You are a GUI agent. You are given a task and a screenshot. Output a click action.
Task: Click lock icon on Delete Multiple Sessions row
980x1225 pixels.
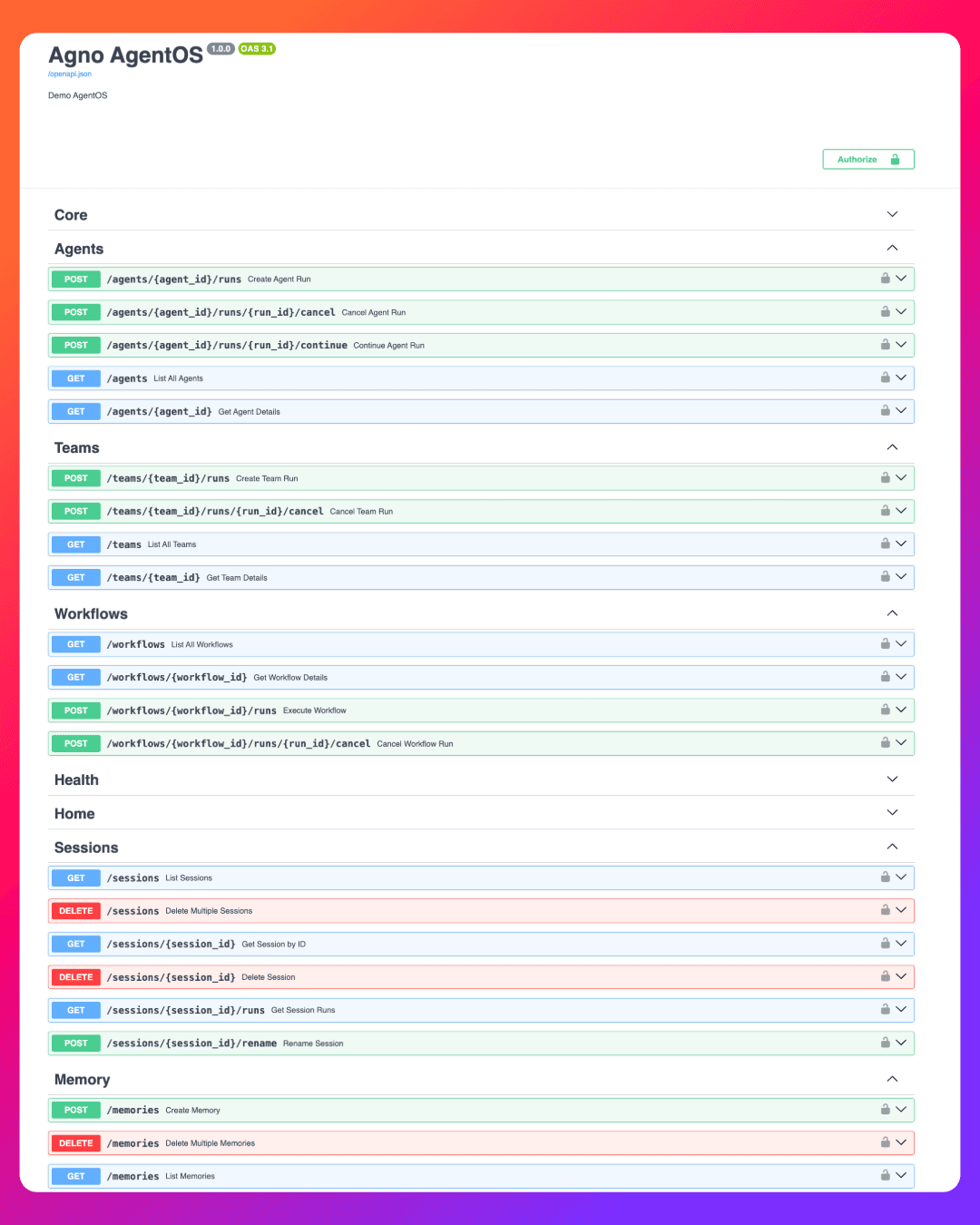(885, 910)
